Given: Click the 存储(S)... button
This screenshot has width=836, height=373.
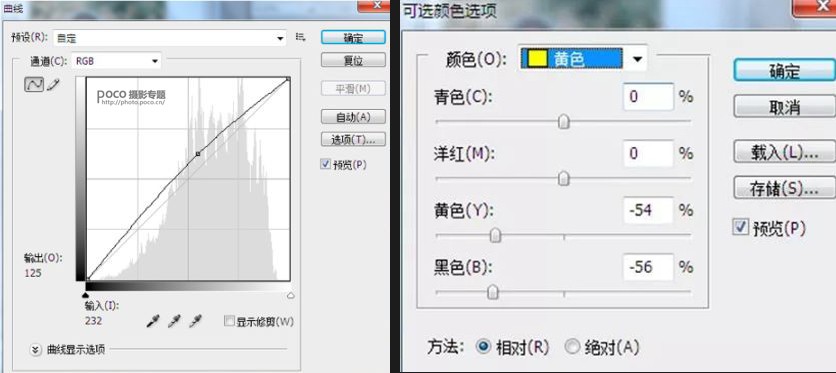Looking at the screenshot, I should point(784,188).
